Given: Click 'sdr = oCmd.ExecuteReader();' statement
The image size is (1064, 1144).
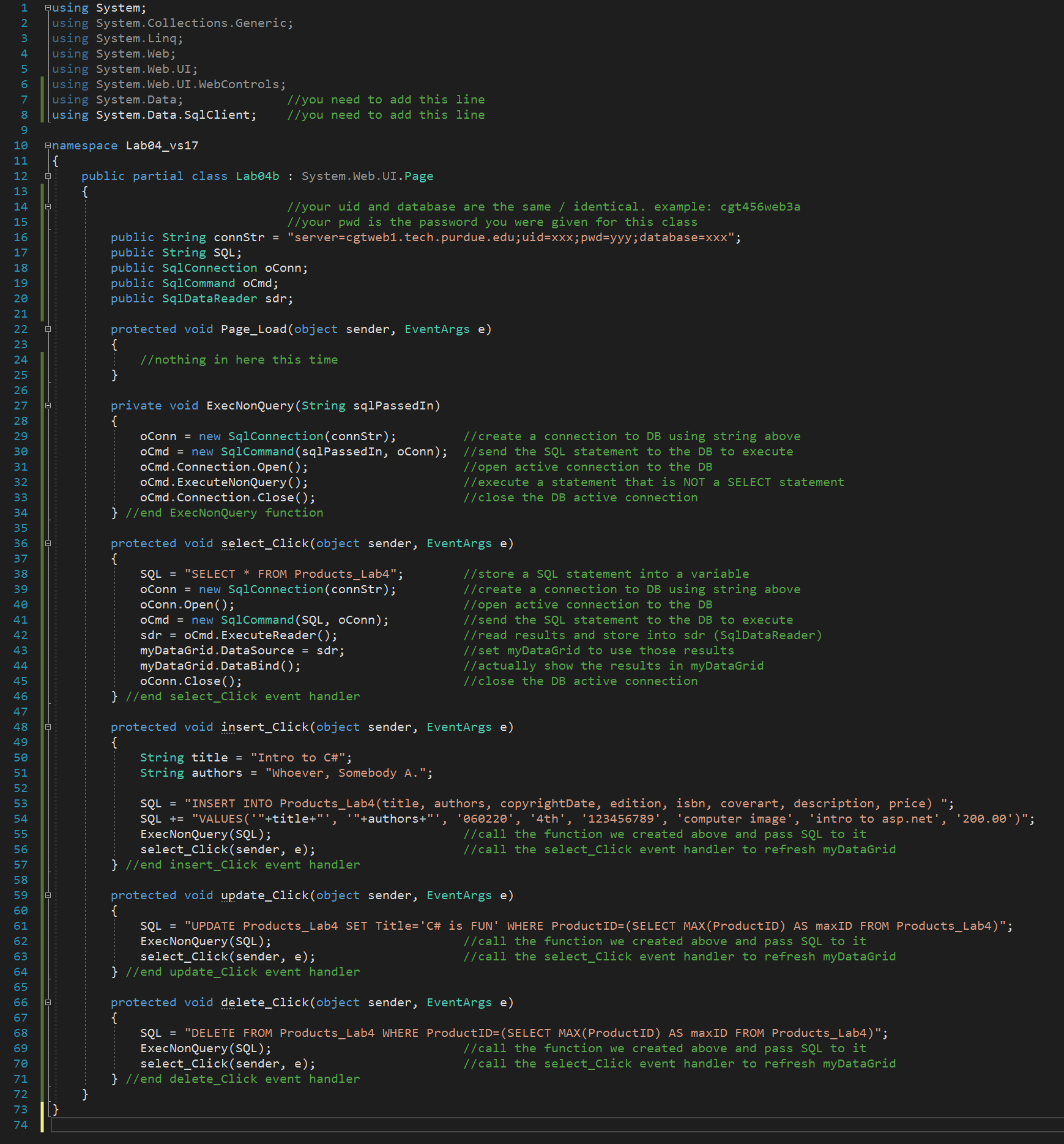Looking at the screenshot, I should point(239,635).
